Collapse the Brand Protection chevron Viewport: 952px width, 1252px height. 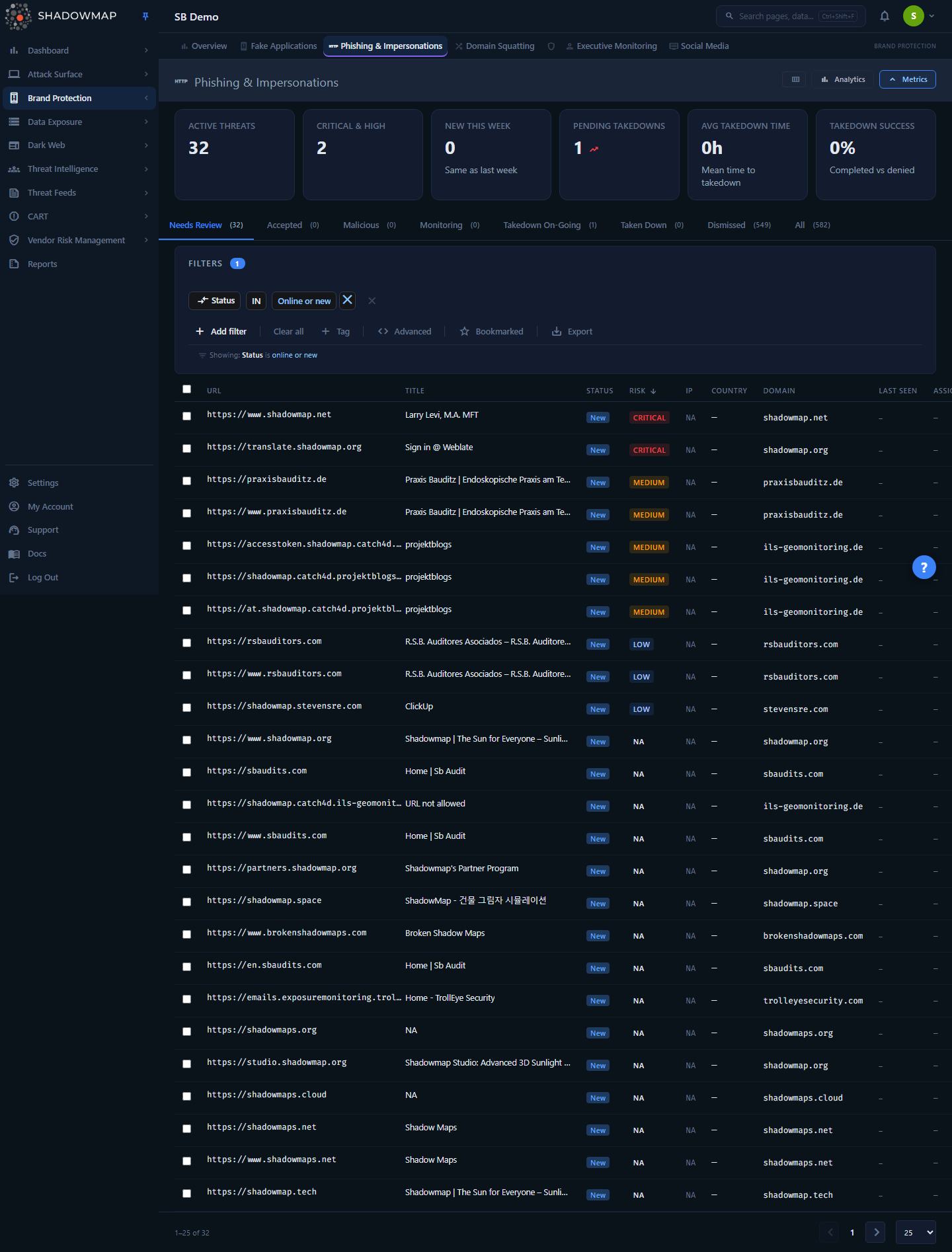tap(146, 98)
